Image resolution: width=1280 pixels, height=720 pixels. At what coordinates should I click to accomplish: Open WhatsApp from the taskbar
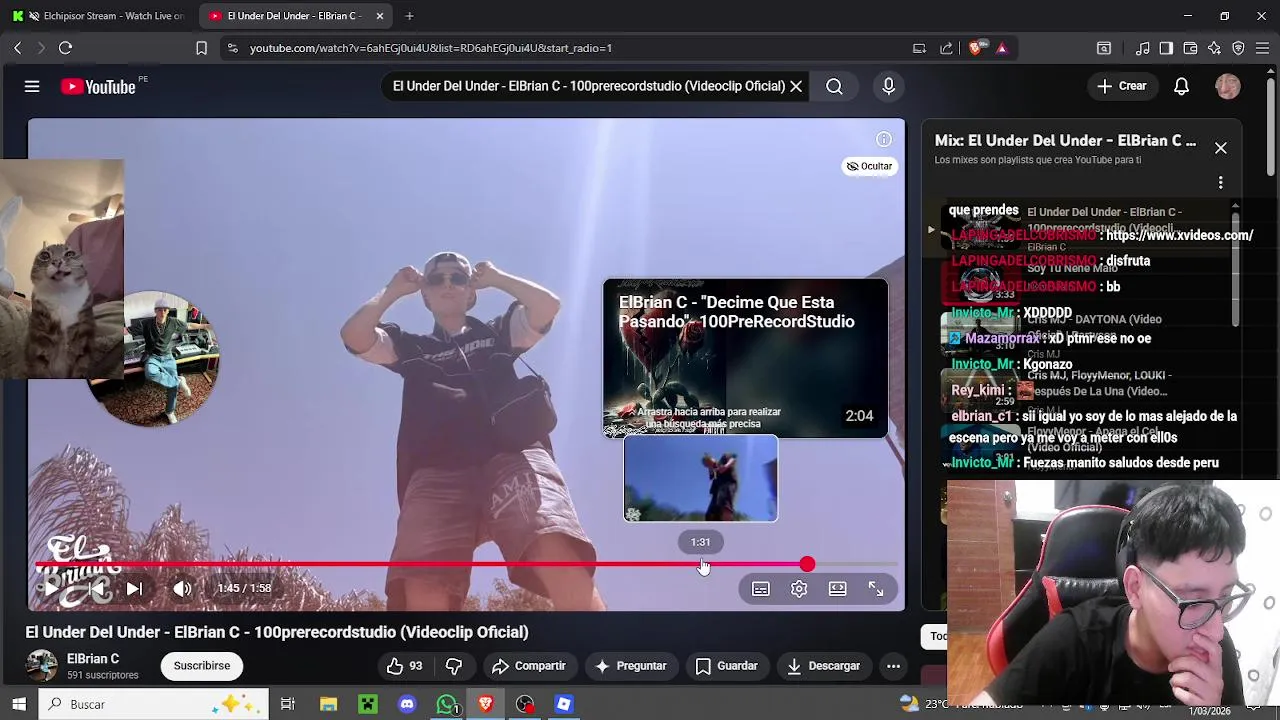coord(447,704)
